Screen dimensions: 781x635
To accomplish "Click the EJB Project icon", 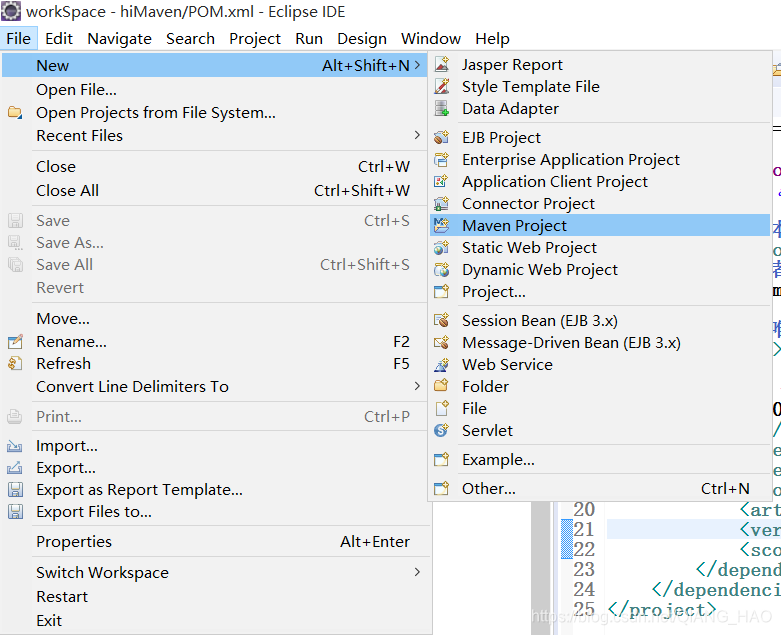I will (442, 137).
